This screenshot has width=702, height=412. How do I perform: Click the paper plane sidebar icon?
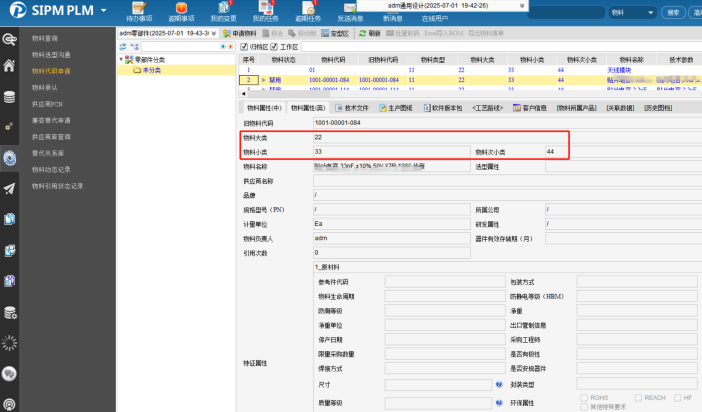(x=9, y=189)
